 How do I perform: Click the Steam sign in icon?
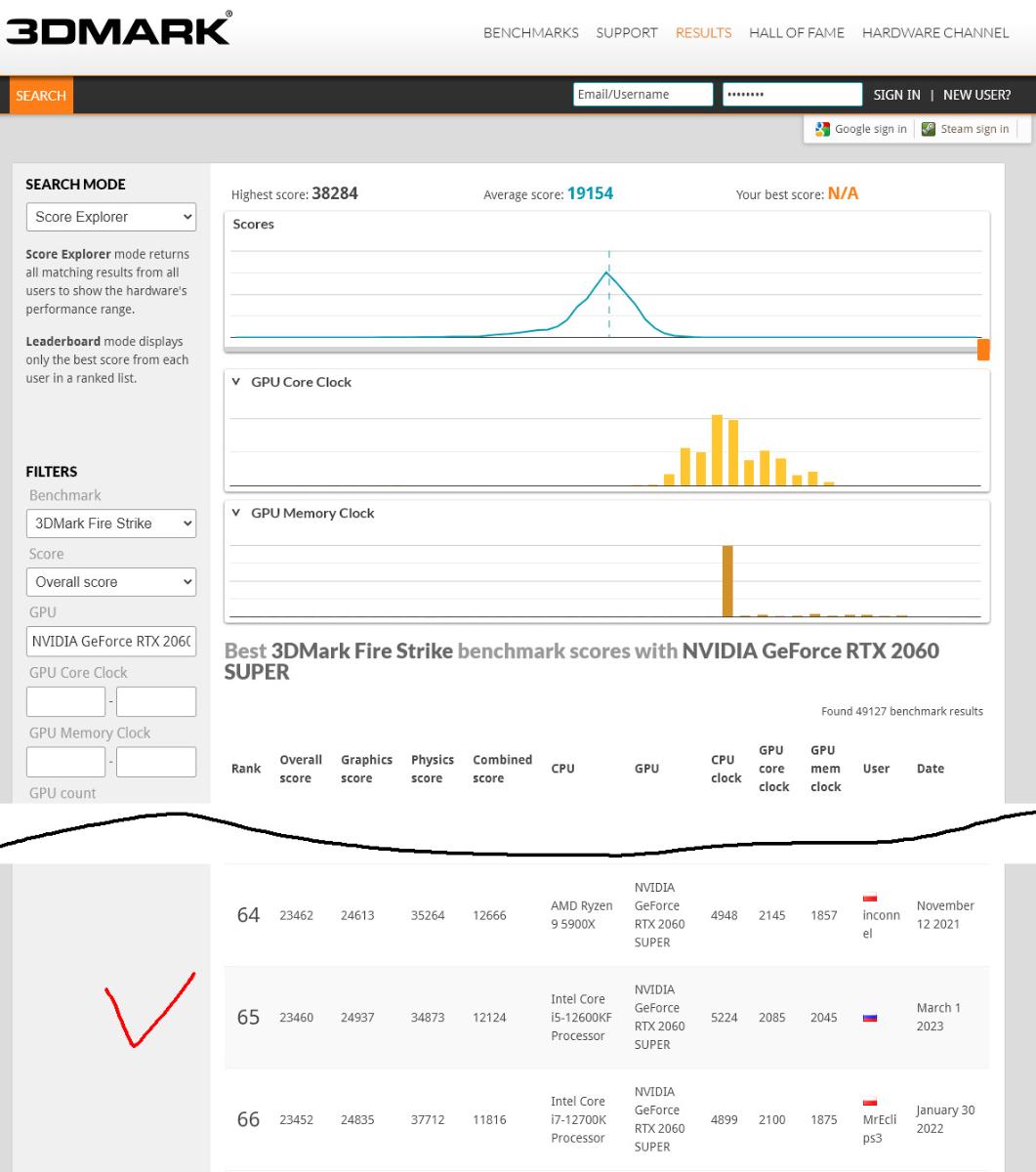point(929,129)
